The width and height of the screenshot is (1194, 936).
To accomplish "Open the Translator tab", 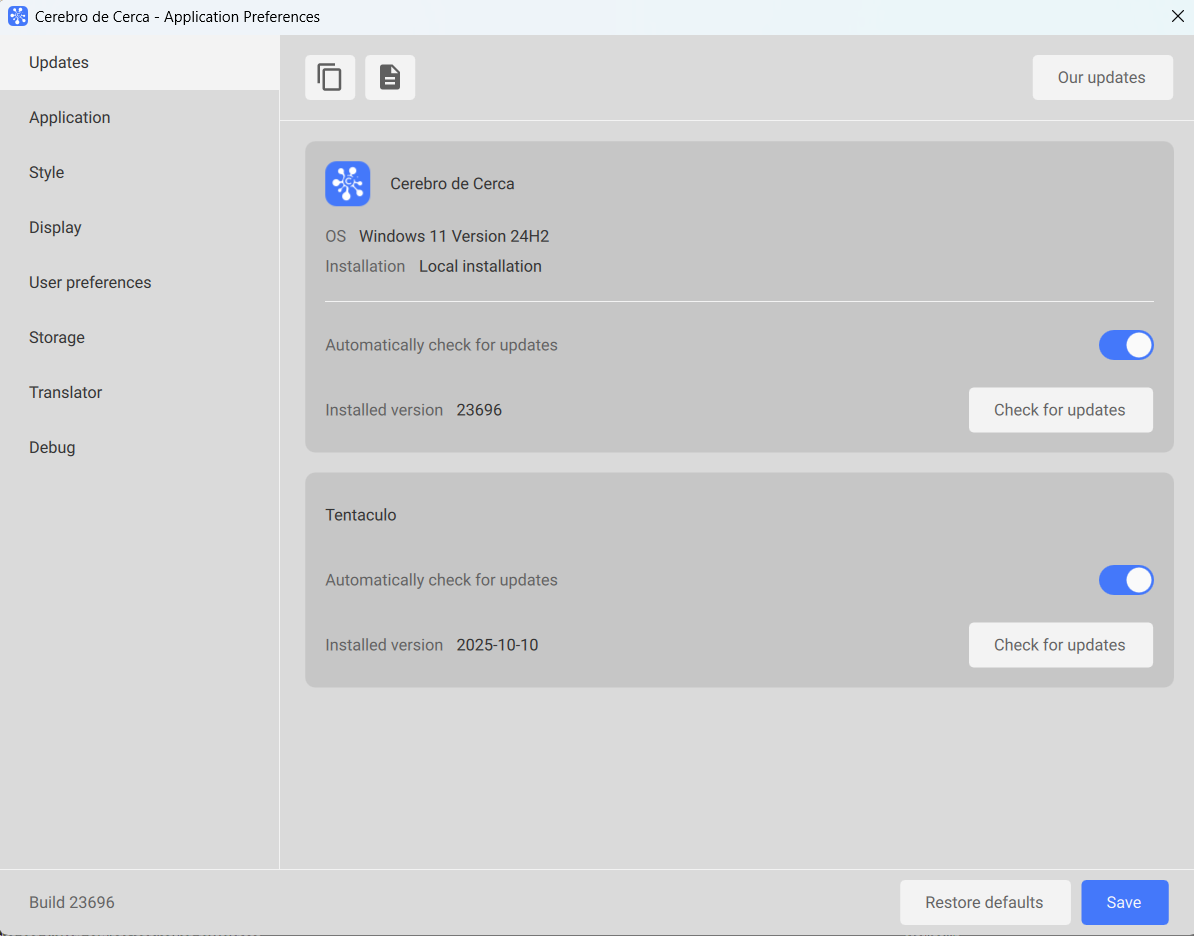I will [66, 393].
